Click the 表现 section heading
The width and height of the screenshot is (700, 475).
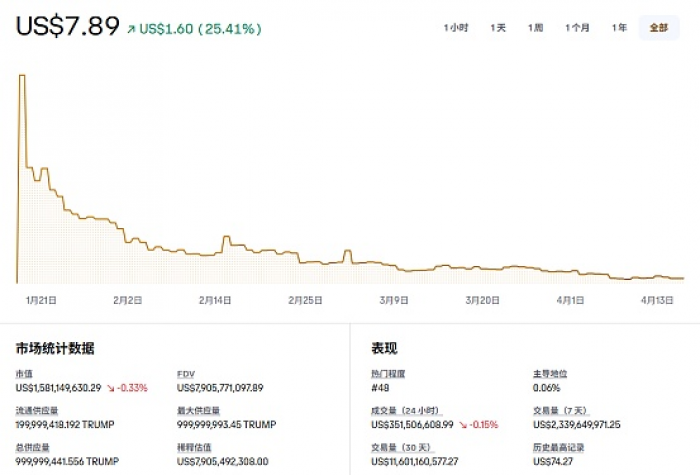(384, 348)
